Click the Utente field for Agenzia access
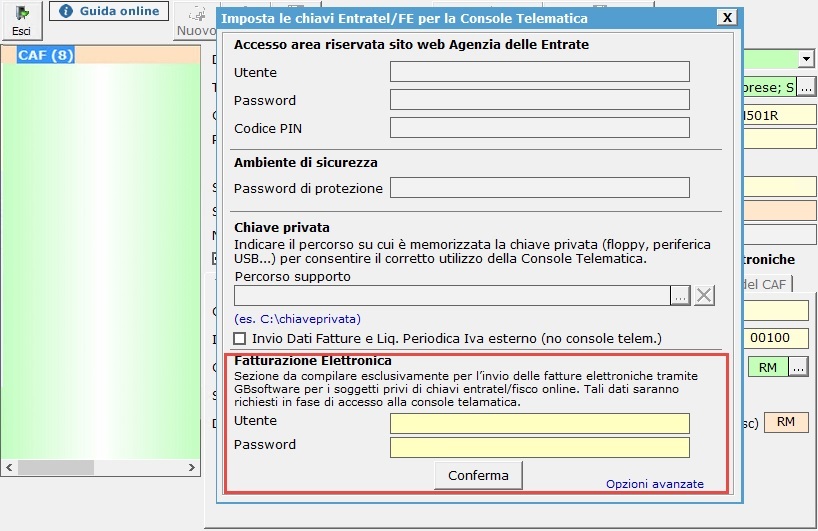This screenshot has height=531, width=818. 539,72
